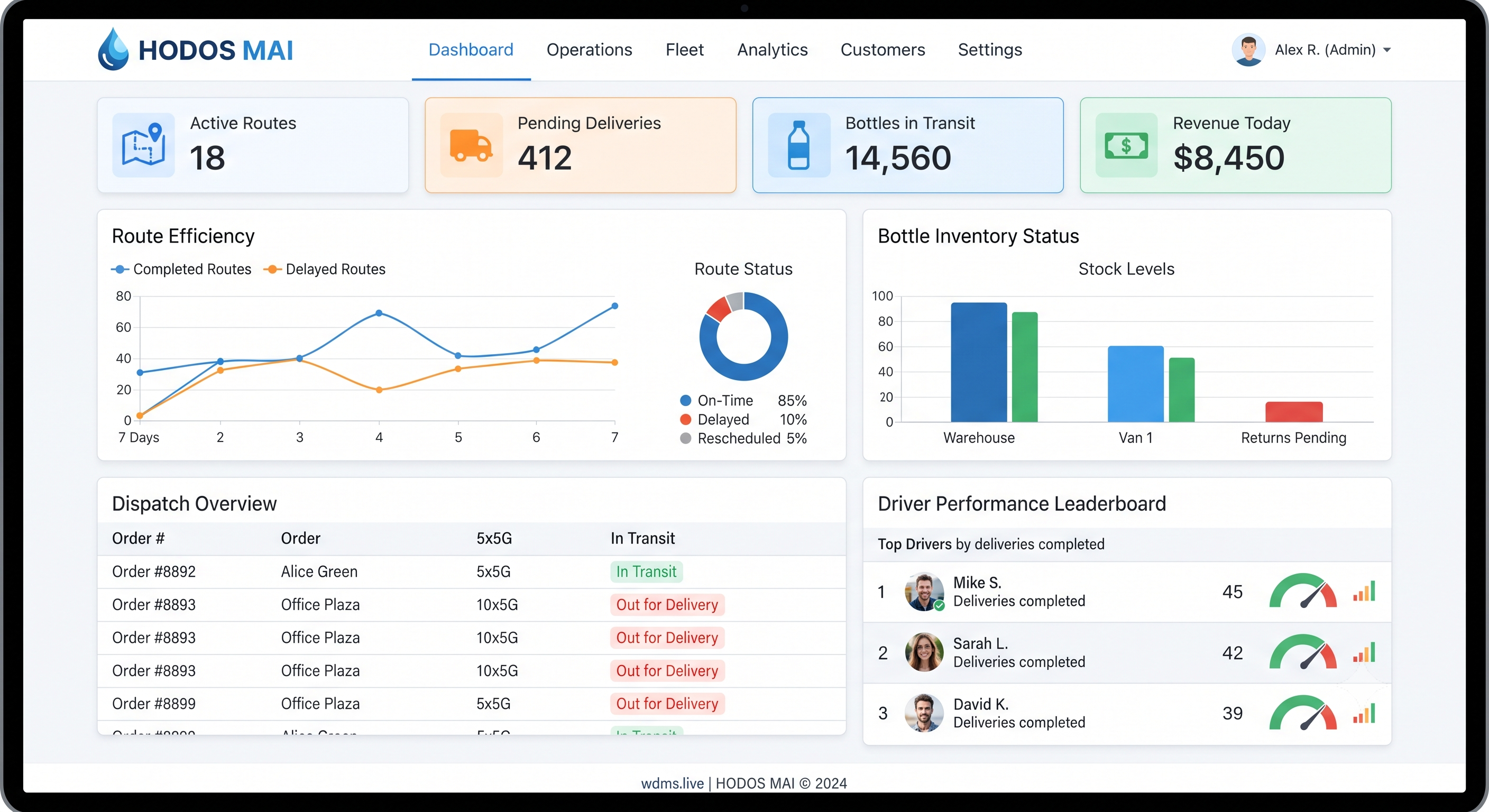Click the verified check badge on Mike S.
1489x812 pixels.
pyautogui.click(x=939, y=606)
